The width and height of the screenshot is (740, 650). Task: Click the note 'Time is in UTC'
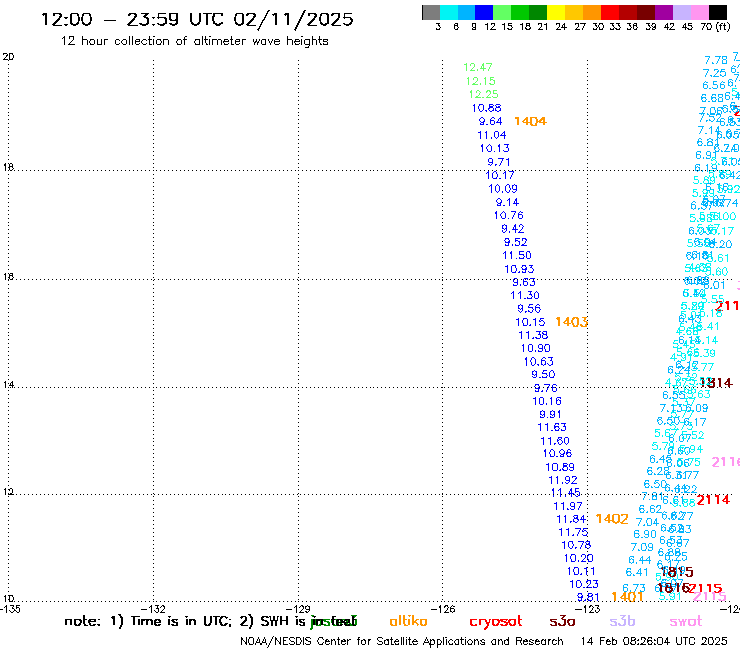coord(181,621)
